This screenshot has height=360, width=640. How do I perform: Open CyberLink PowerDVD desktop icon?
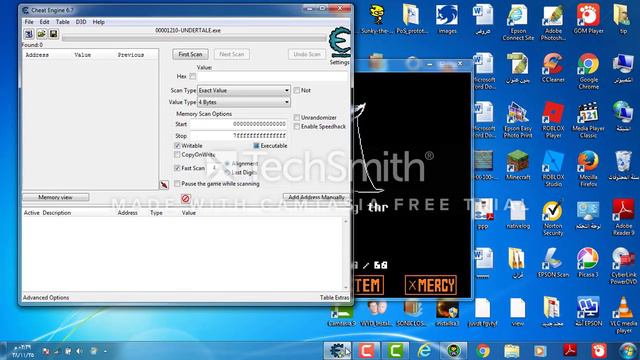click(x=623, y=266)
